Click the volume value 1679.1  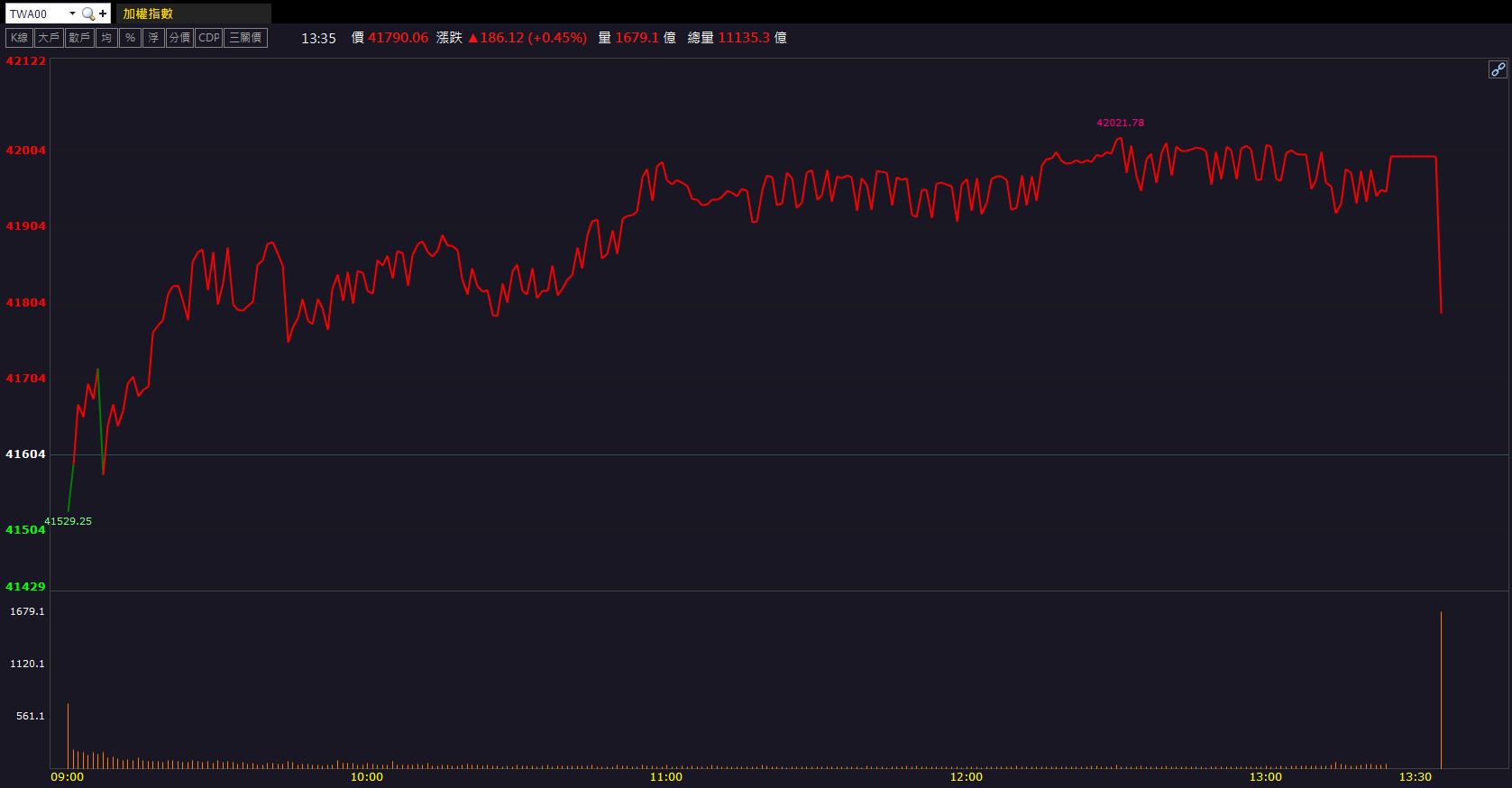637,38
